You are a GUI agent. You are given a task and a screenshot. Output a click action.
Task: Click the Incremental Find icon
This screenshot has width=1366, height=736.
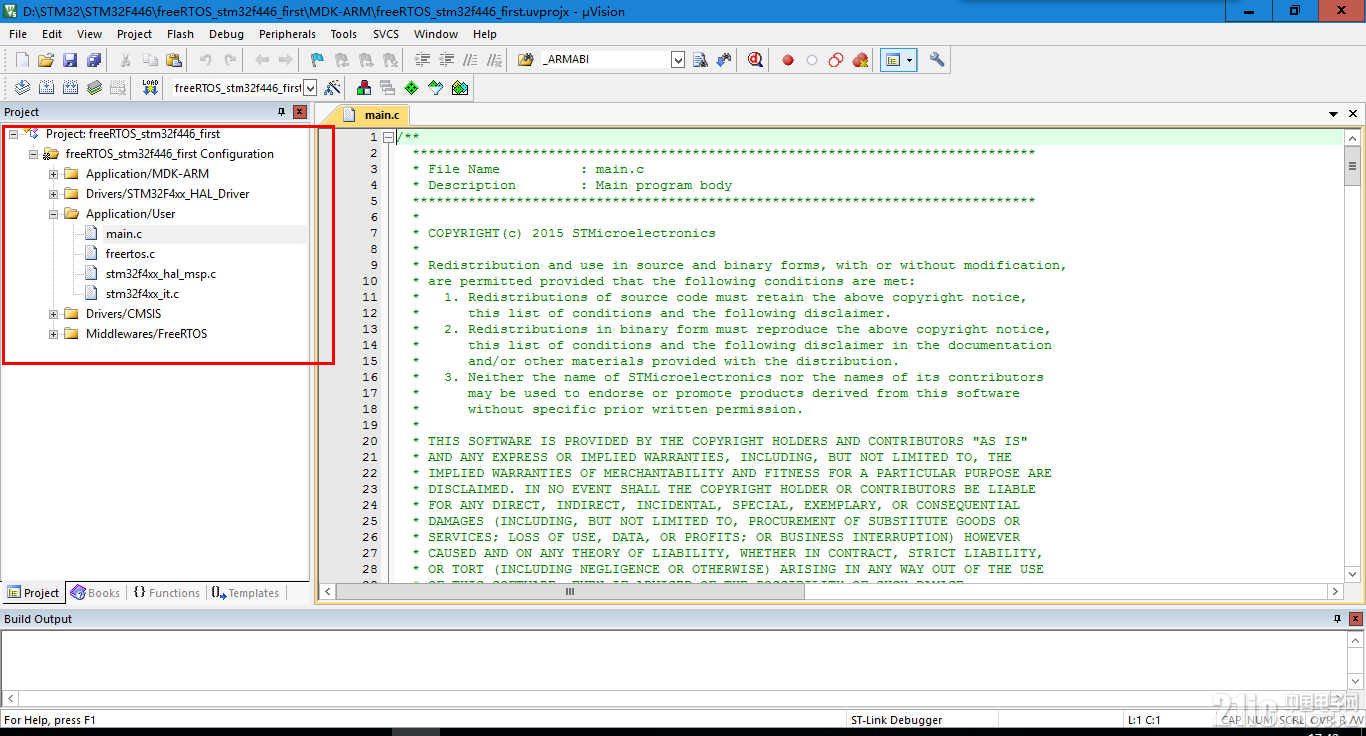pyautogui.click(x=724, y=60)
